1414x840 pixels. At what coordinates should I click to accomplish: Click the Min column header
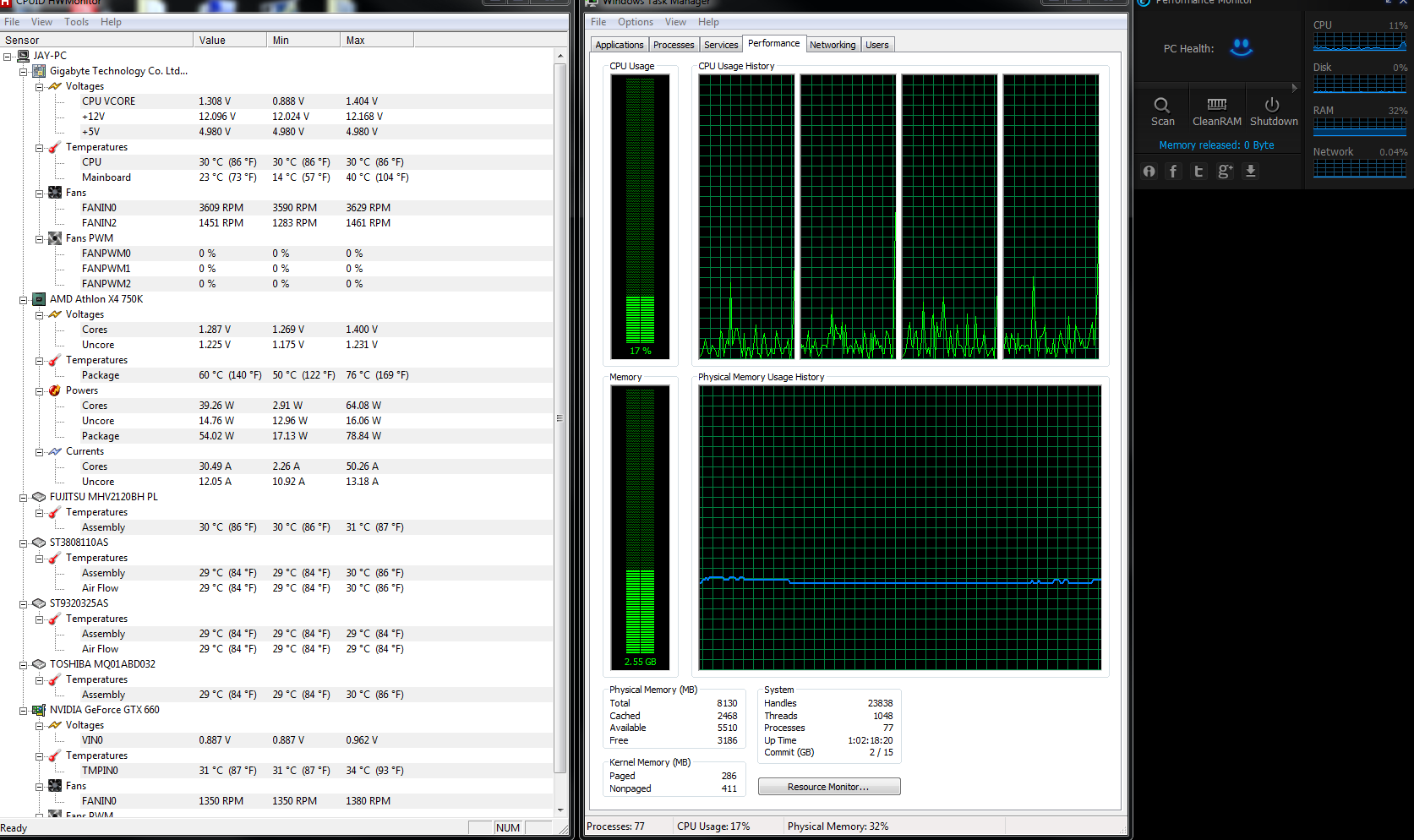click(303, 40)
